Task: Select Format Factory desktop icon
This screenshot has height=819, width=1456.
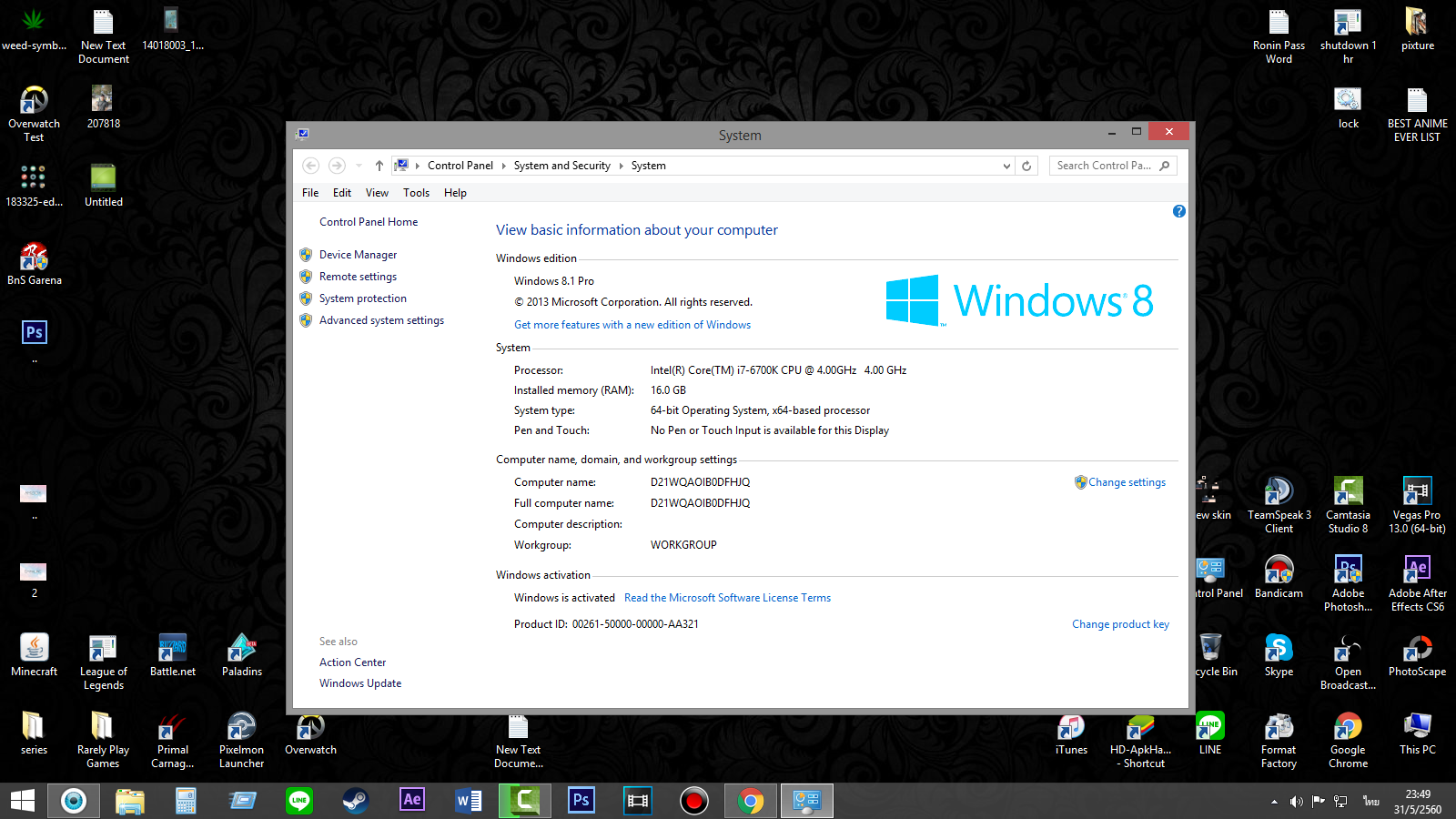Action: (1279, 741)
